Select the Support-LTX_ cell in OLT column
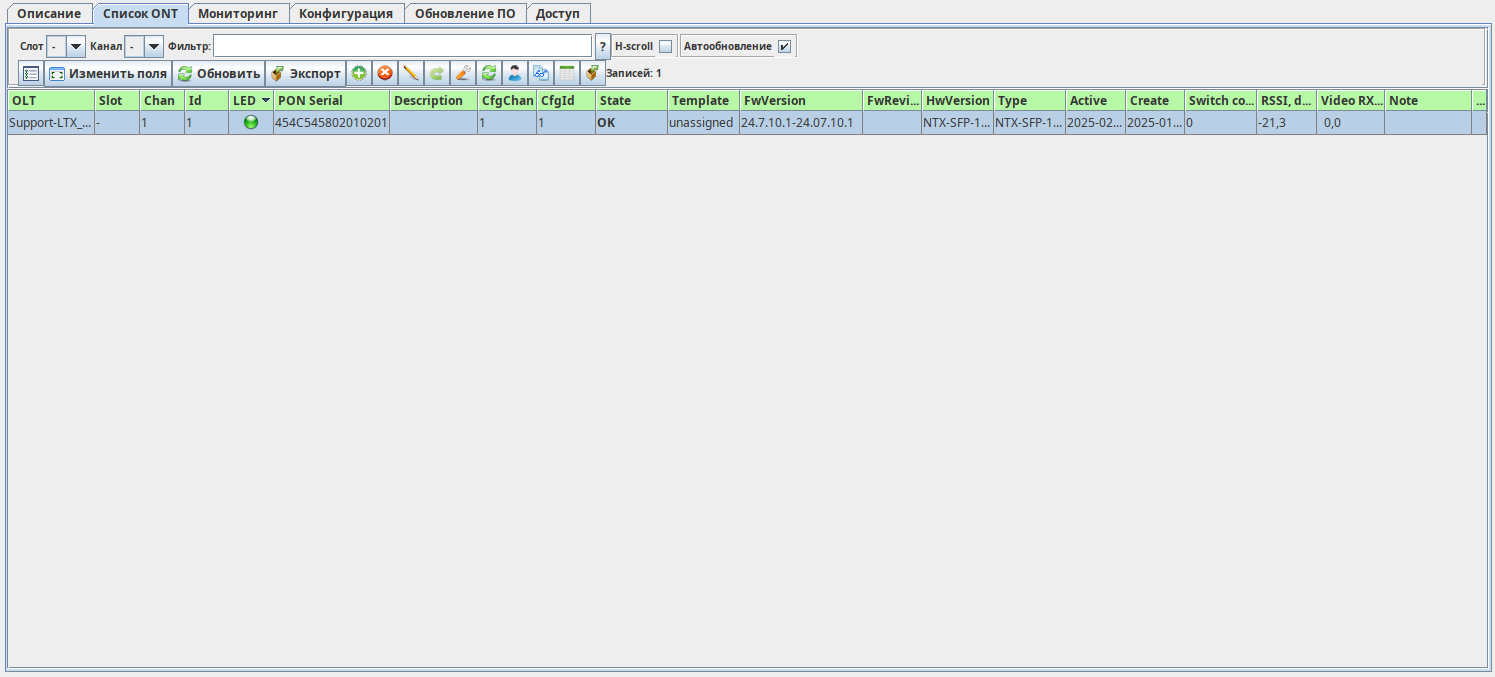 coord(51,123)
